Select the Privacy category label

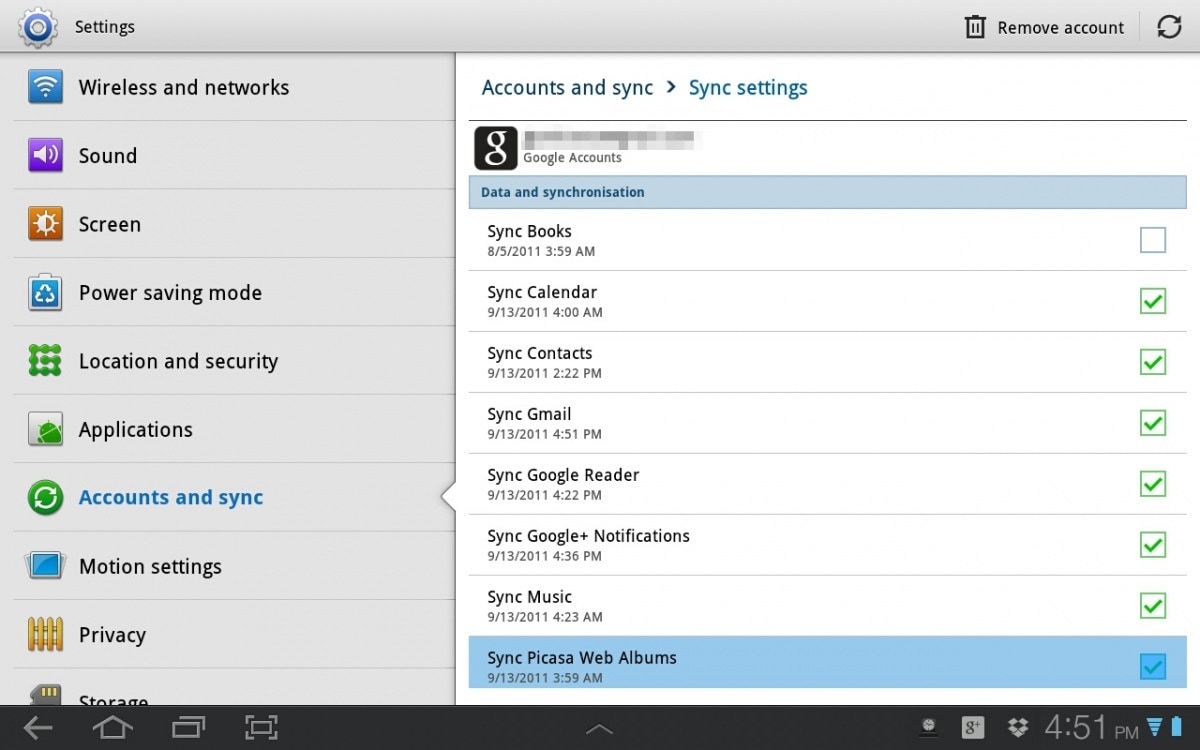[x=112, y=635]
